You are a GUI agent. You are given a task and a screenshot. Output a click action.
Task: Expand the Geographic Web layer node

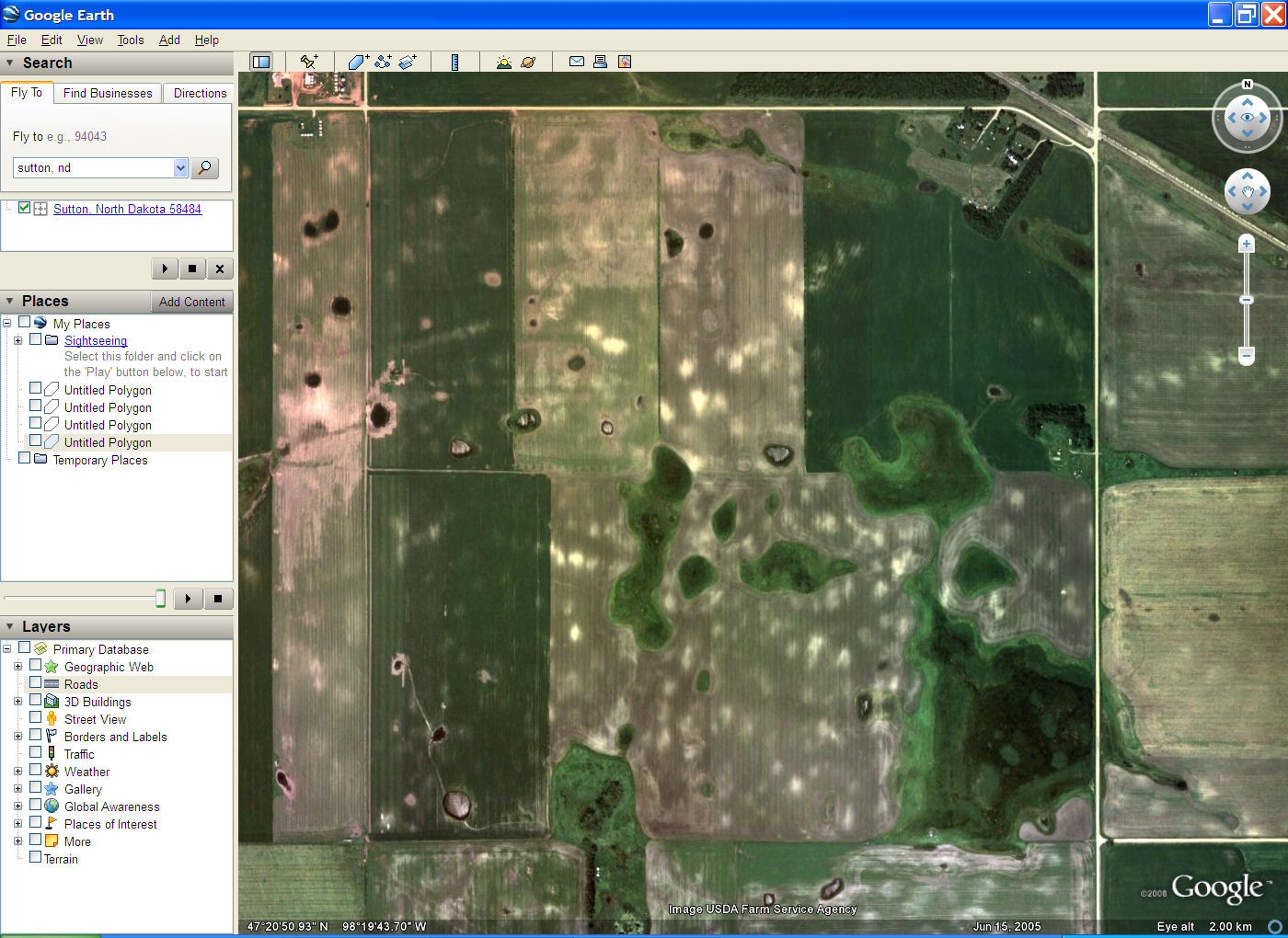[x=17, y=666]
